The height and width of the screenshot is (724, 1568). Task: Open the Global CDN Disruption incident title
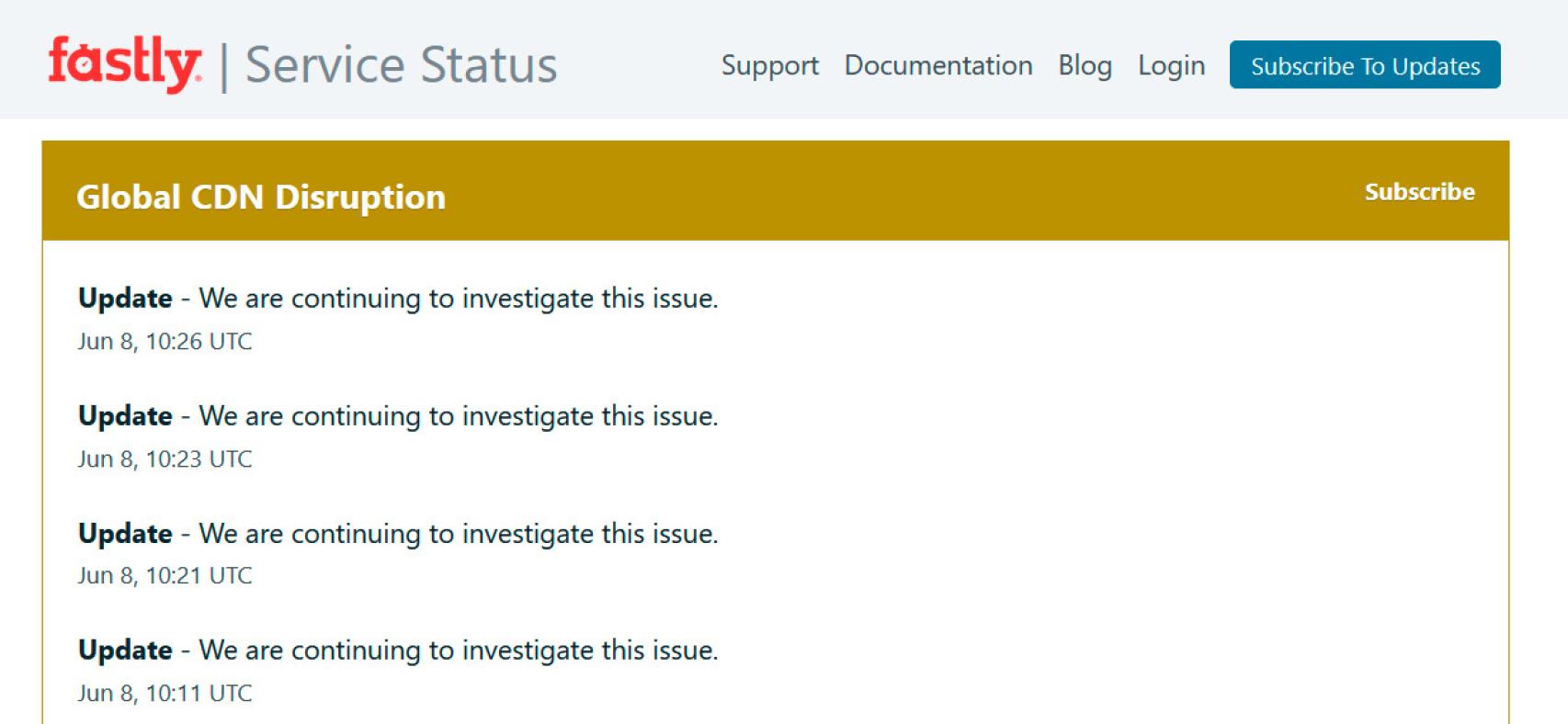click(261, 198)
